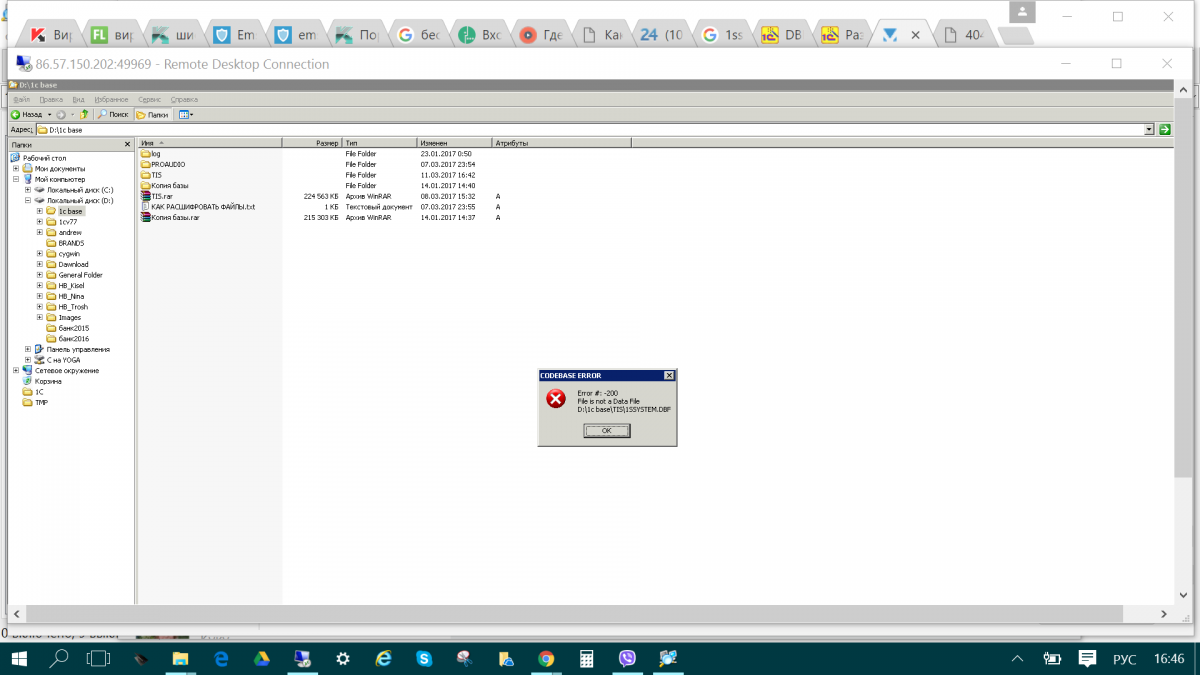
Task: Click the Назад back button
Action: click(27, 115)
